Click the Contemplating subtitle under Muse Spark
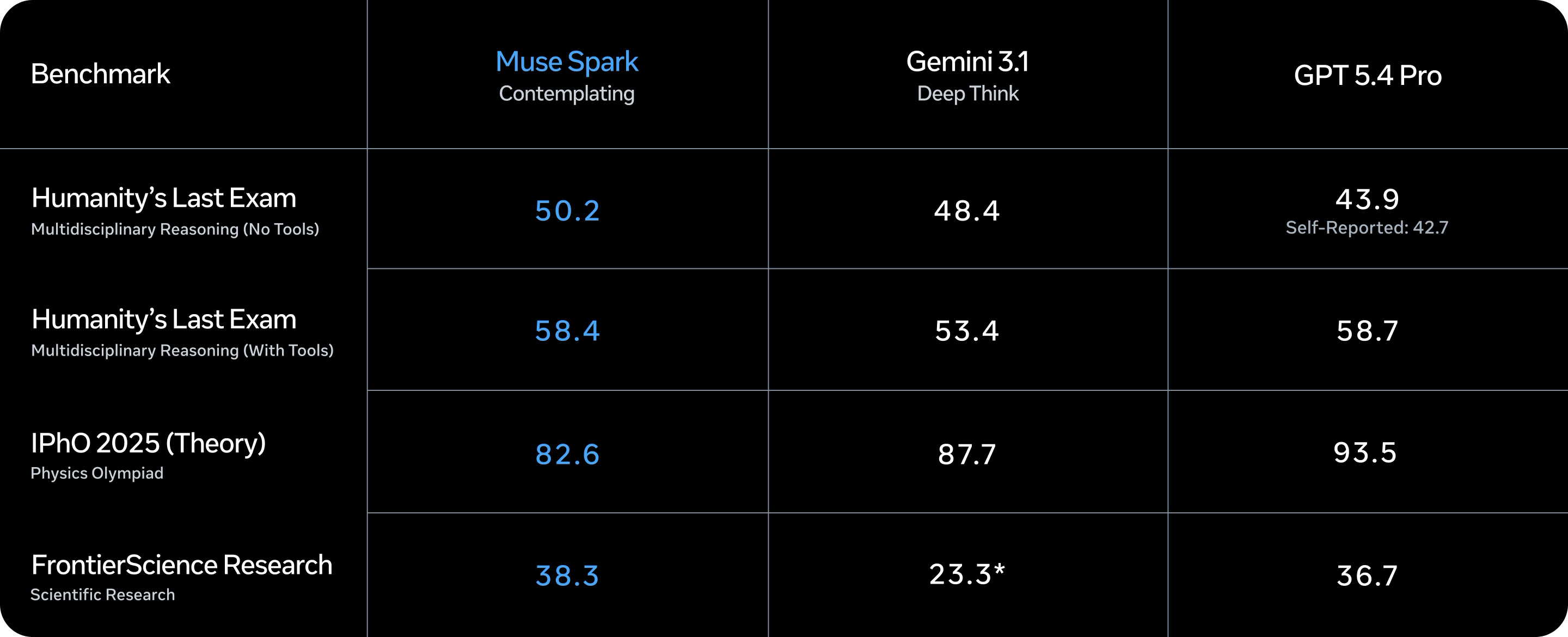1568x637 pixels. [x=567, y=94]
